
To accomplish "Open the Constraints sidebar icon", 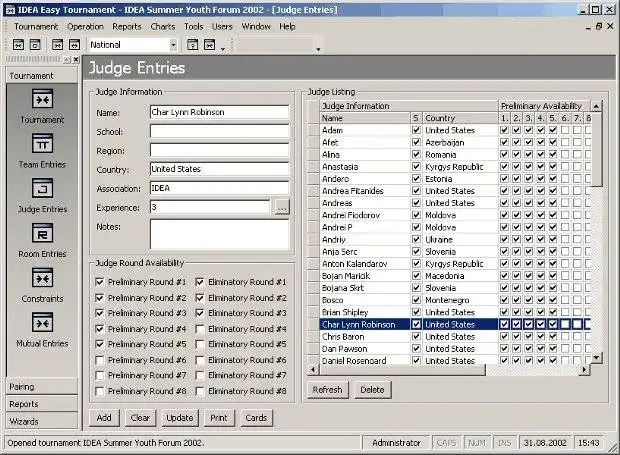I will click(42, 278).
